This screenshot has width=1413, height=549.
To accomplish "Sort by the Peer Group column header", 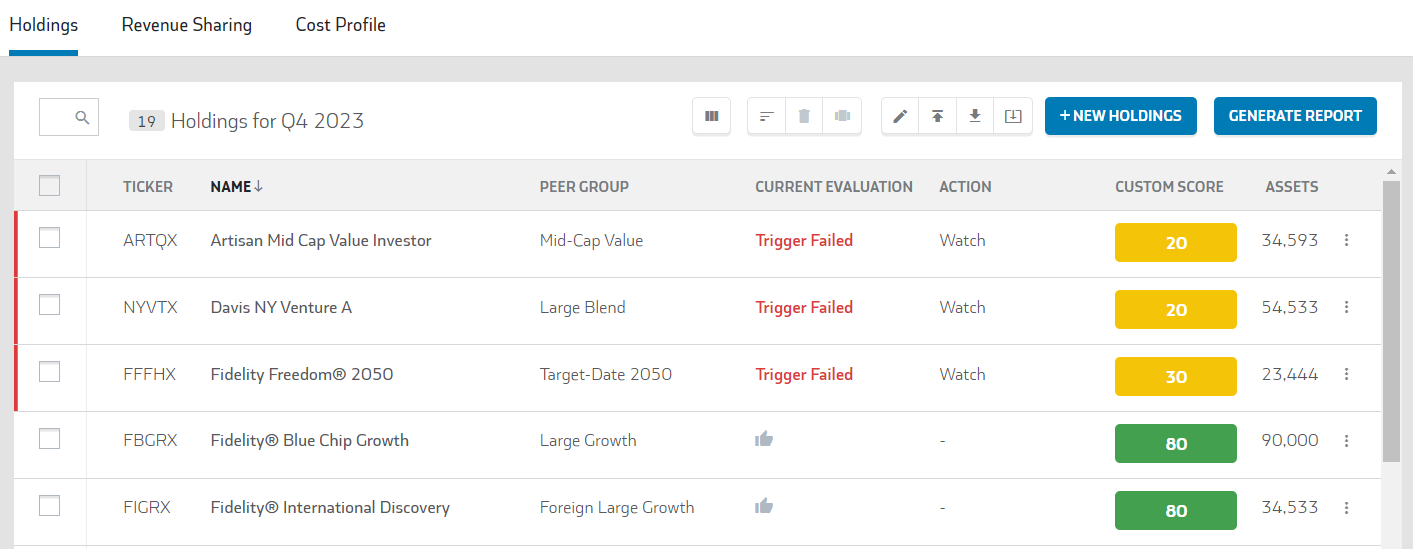I will [584, 186].
